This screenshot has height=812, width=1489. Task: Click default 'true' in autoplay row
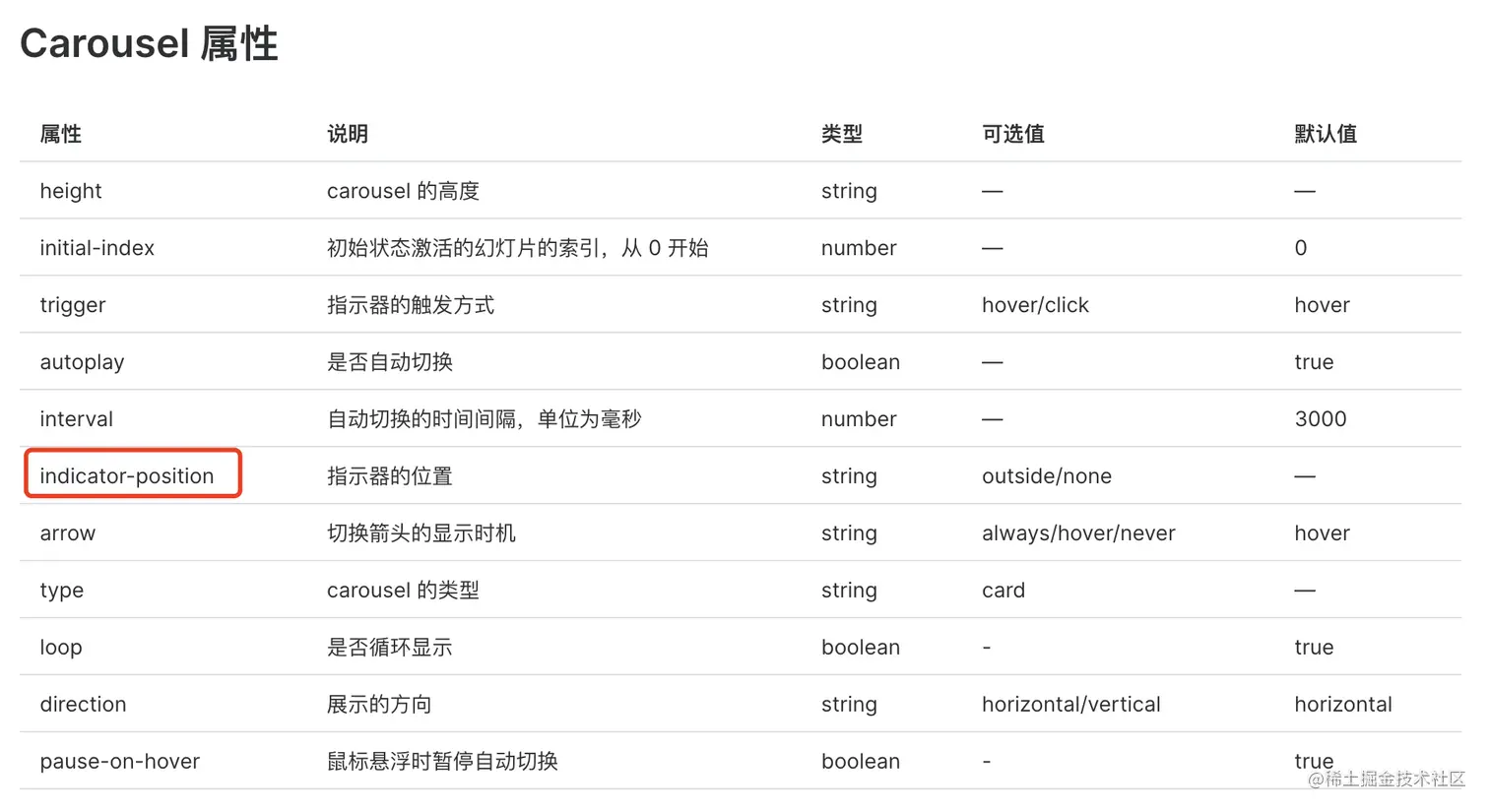[1315, 362]
